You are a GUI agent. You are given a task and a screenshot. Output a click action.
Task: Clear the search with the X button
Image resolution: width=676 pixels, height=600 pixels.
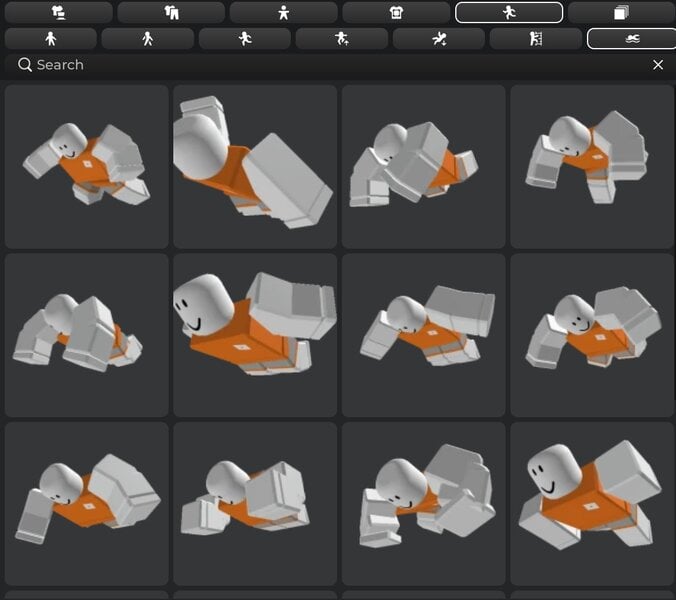click(x=658, y=65)
